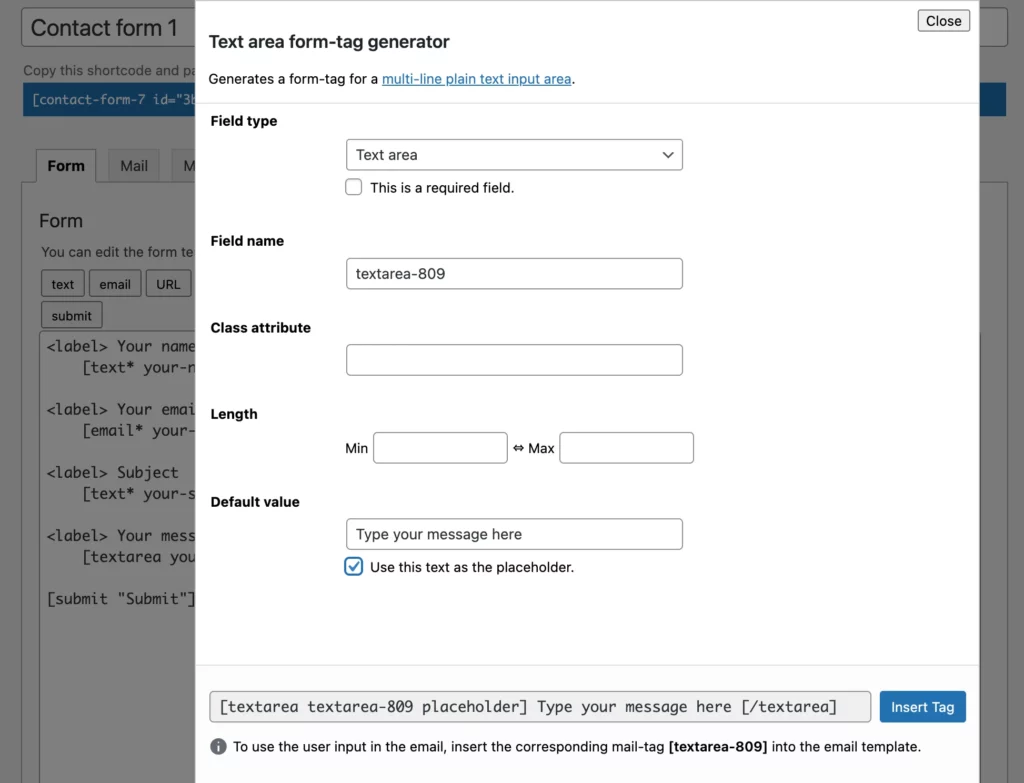
Task: Click the Max length field
Action: point(626,448)
